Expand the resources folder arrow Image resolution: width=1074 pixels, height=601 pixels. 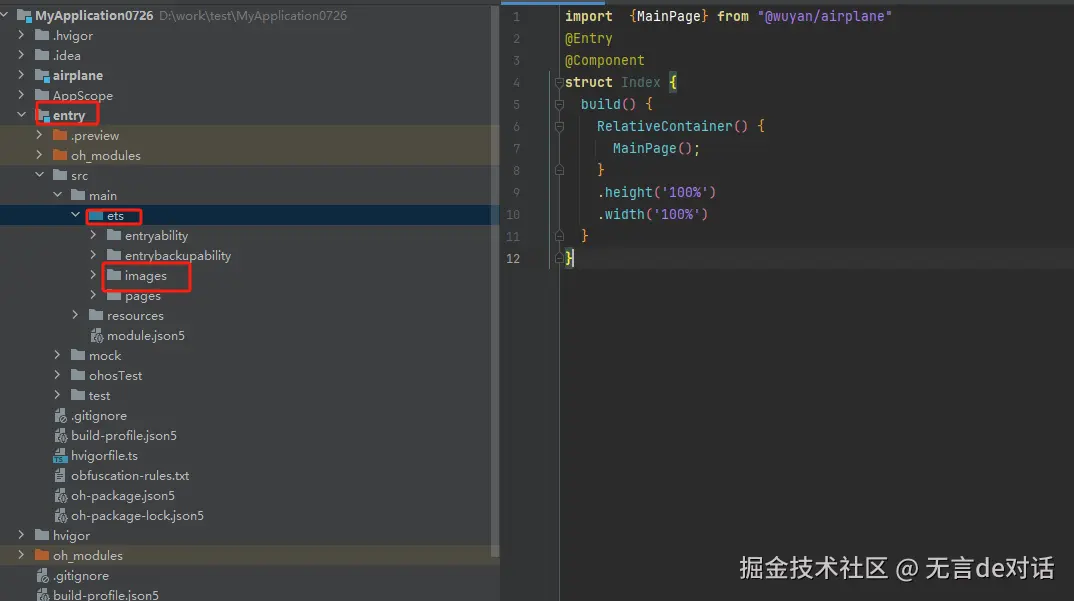pos(75,315)
